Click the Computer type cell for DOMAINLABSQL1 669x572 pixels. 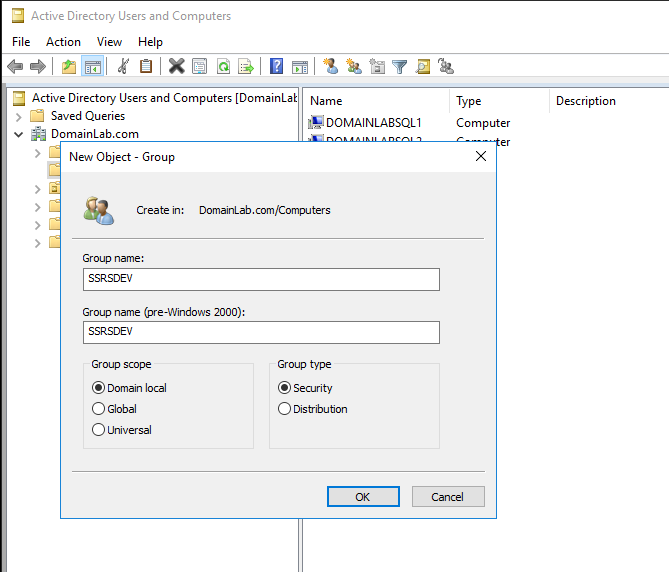(483, 123)
